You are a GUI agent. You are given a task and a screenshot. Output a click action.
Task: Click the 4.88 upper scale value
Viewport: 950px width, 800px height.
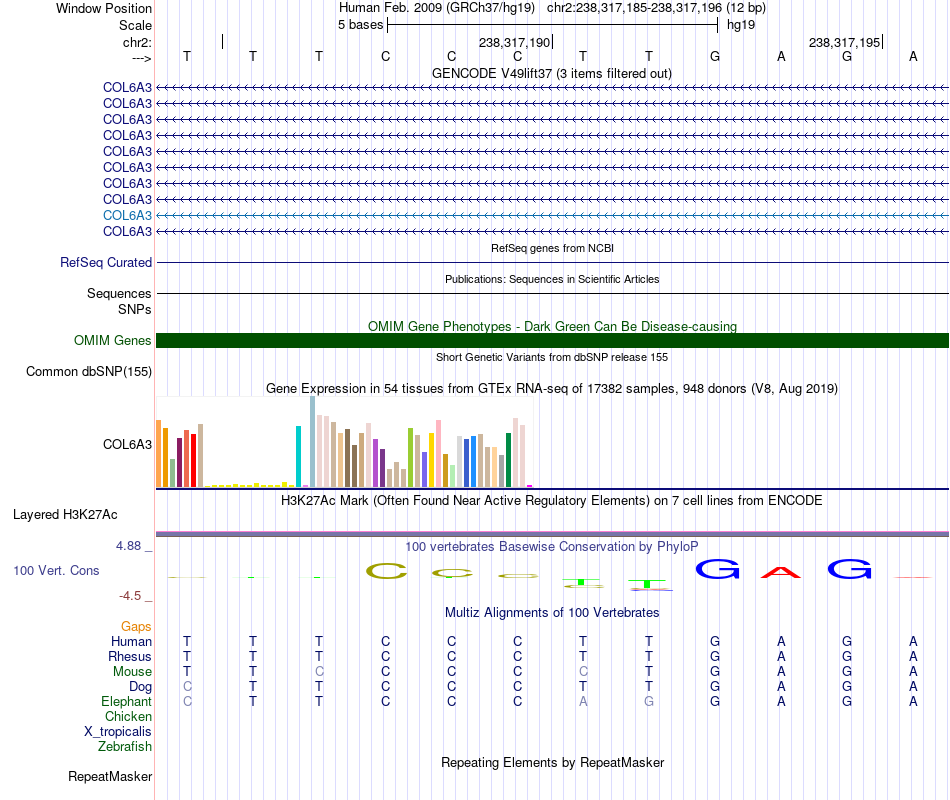(x=128, y=546)
